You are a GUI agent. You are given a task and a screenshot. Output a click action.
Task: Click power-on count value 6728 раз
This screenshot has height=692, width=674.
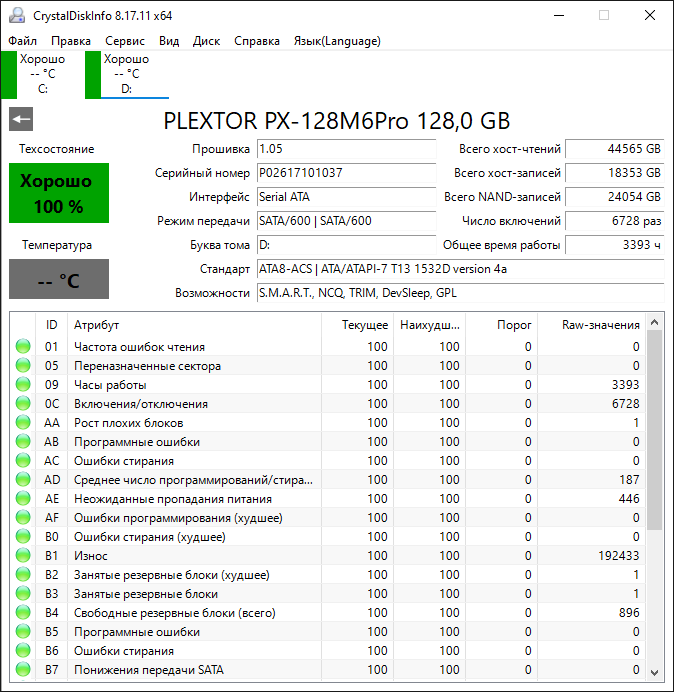pos(615,221)
